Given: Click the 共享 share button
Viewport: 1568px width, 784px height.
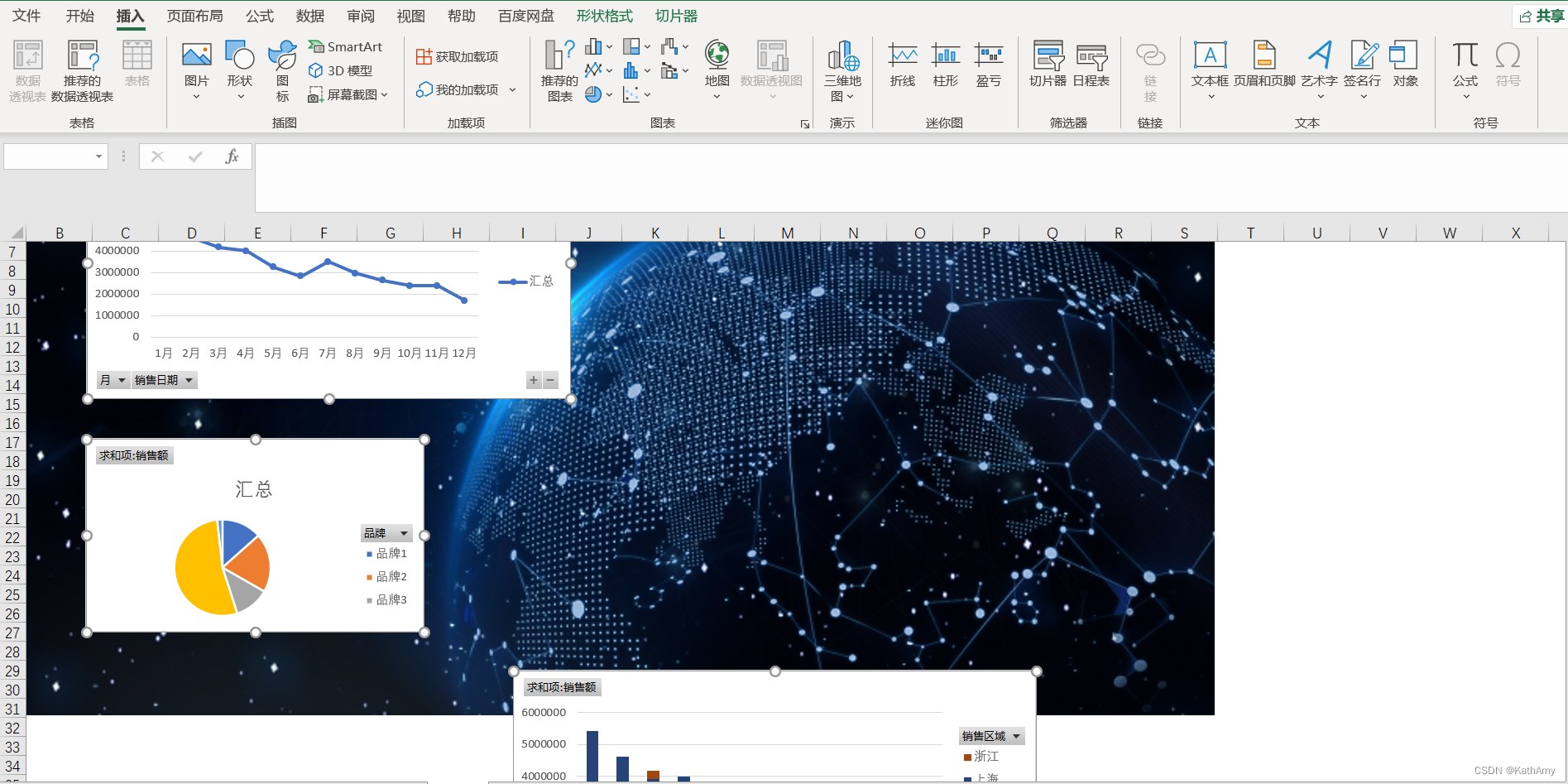Looking at the screenshot, I should coord(1541,16).
